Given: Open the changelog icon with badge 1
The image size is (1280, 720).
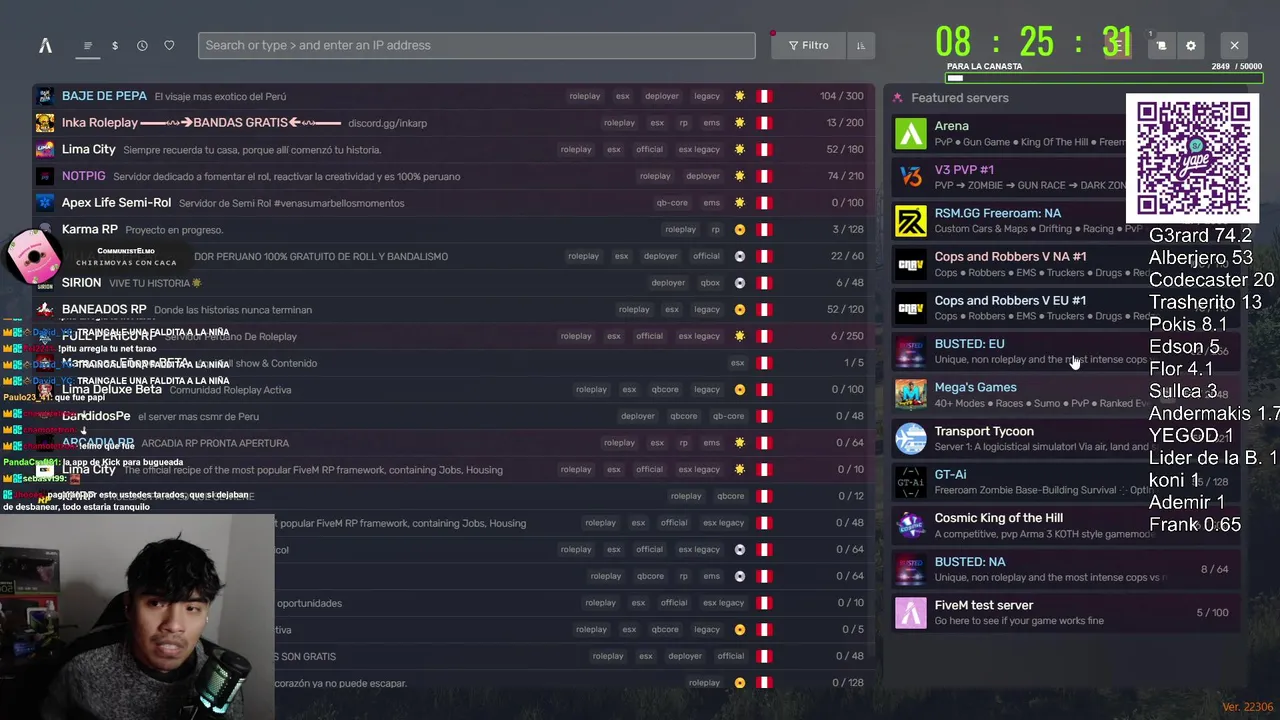Looking at the screenshot, I should click(x=1161, y=45).
